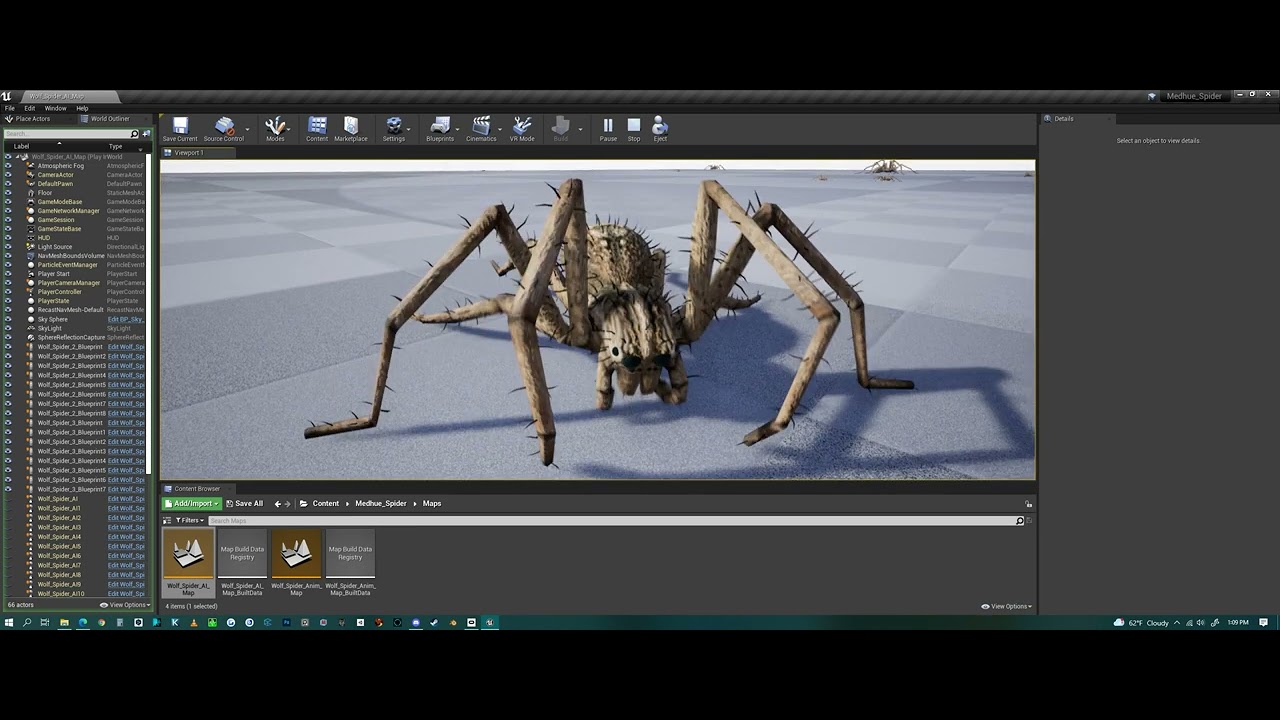The width and height of the screenshot is (1280, 720).
Task: Toggle visibility eye for Sky Sphere
Action: pos(8,319)
